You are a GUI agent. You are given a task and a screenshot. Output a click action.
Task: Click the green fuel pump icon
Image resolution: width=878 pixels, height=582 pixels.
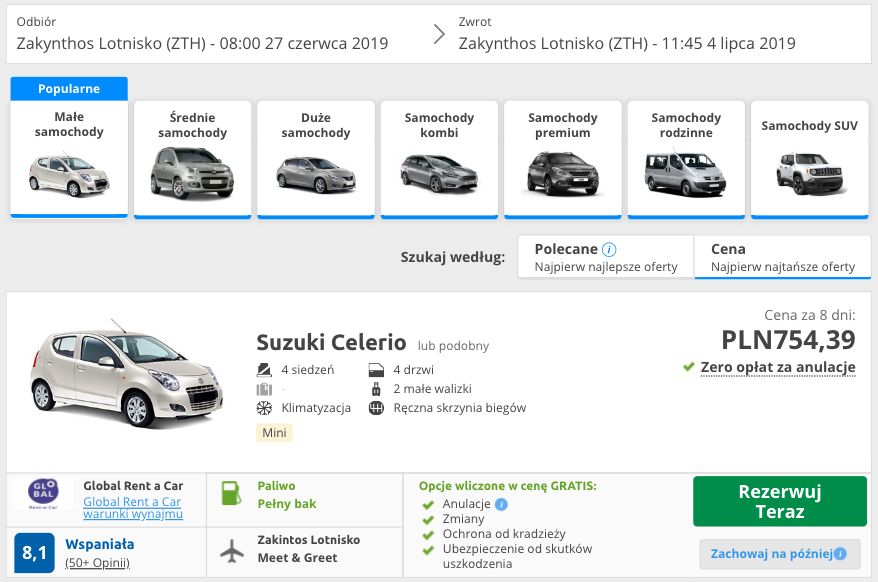[x=231, y=493]
